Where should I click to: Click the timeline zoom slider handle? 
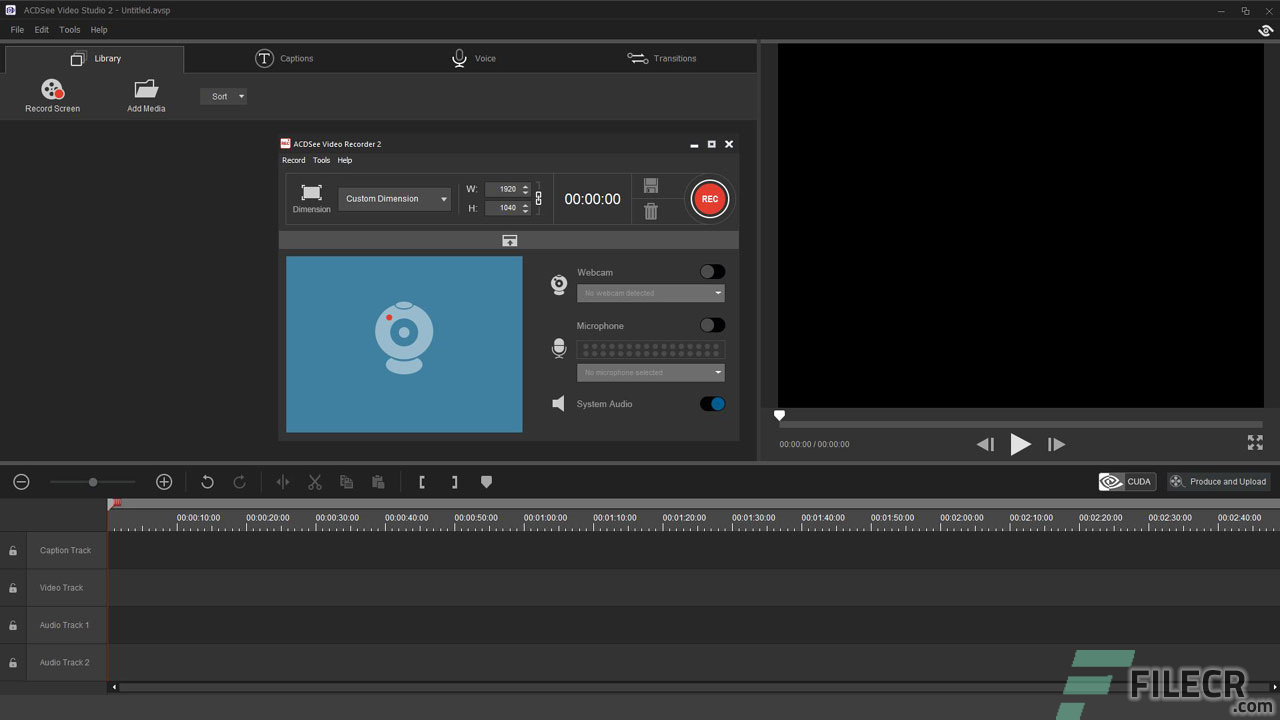coord(93,482)
